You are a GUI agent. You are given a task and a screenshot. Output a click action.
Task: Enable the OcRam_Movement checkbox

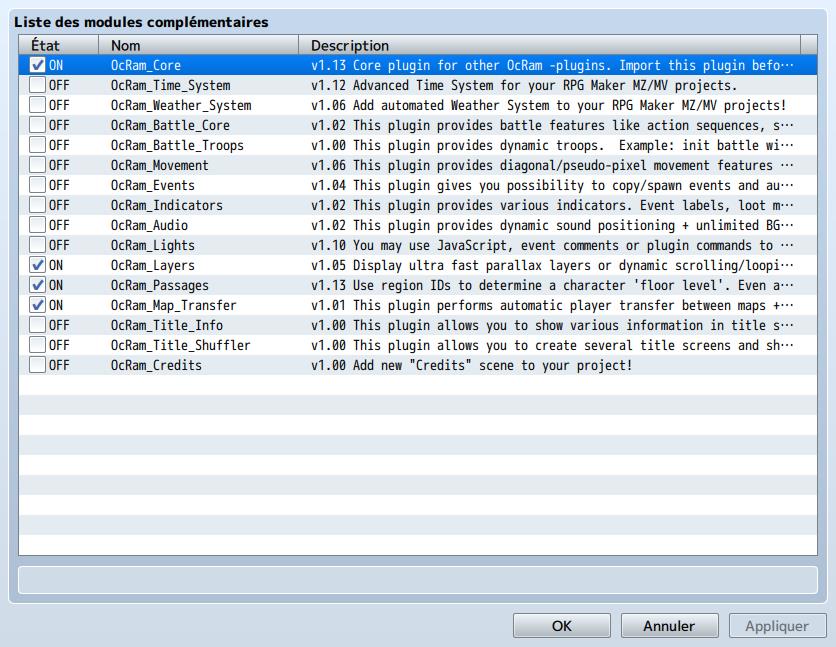point(37,165)
